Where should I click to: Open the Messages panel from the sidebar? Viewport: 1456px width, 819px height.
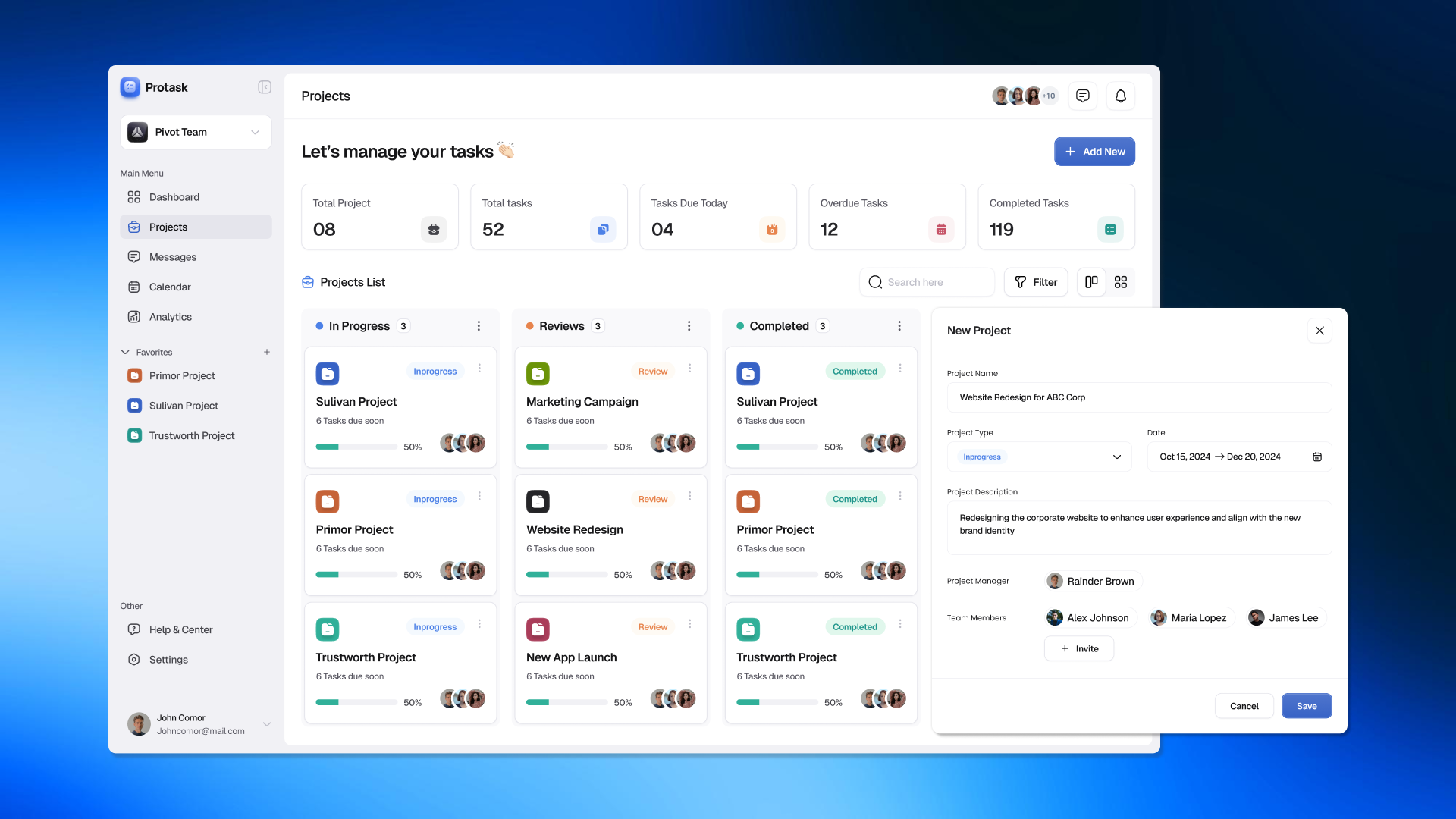[x=172, y=257]
